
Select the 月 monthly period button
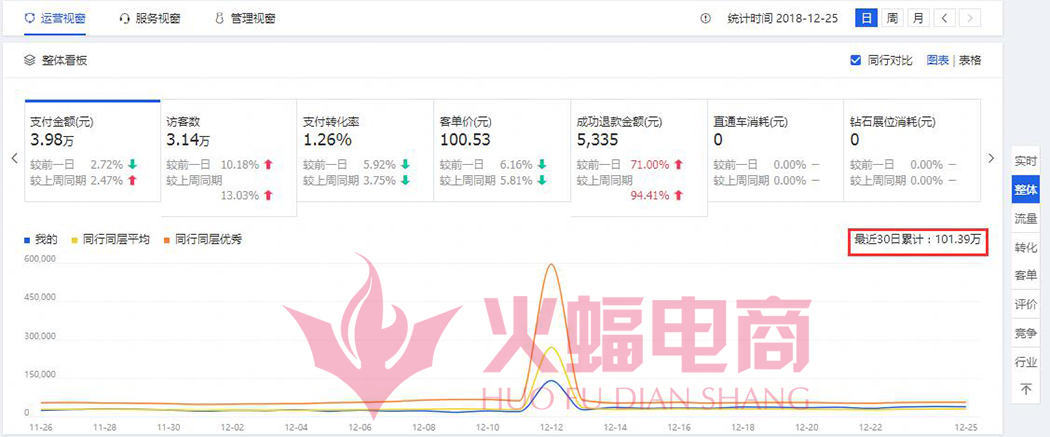[x=918, y=18]
